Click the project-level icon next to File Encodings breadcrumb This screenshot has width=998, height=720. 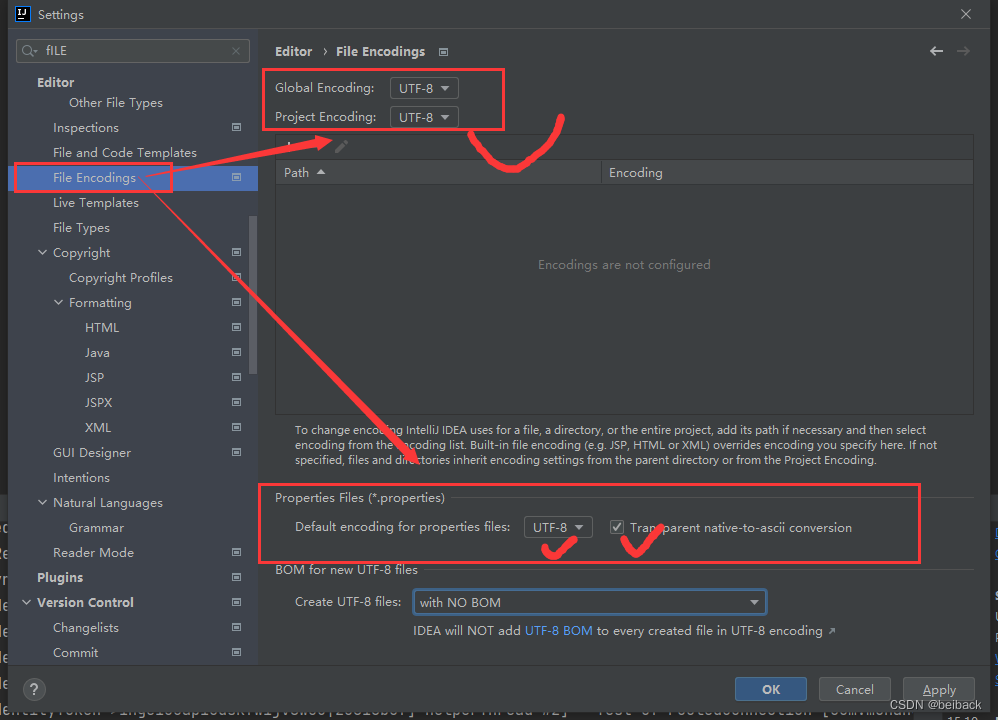click(444, 52)
